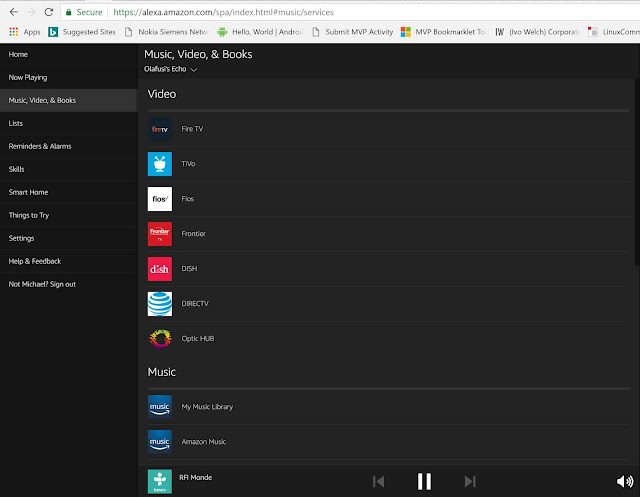Open Nokia Siemens Netw bookmark
The image size is (640, 497).
pyautogui.click(x=167, y=32)
